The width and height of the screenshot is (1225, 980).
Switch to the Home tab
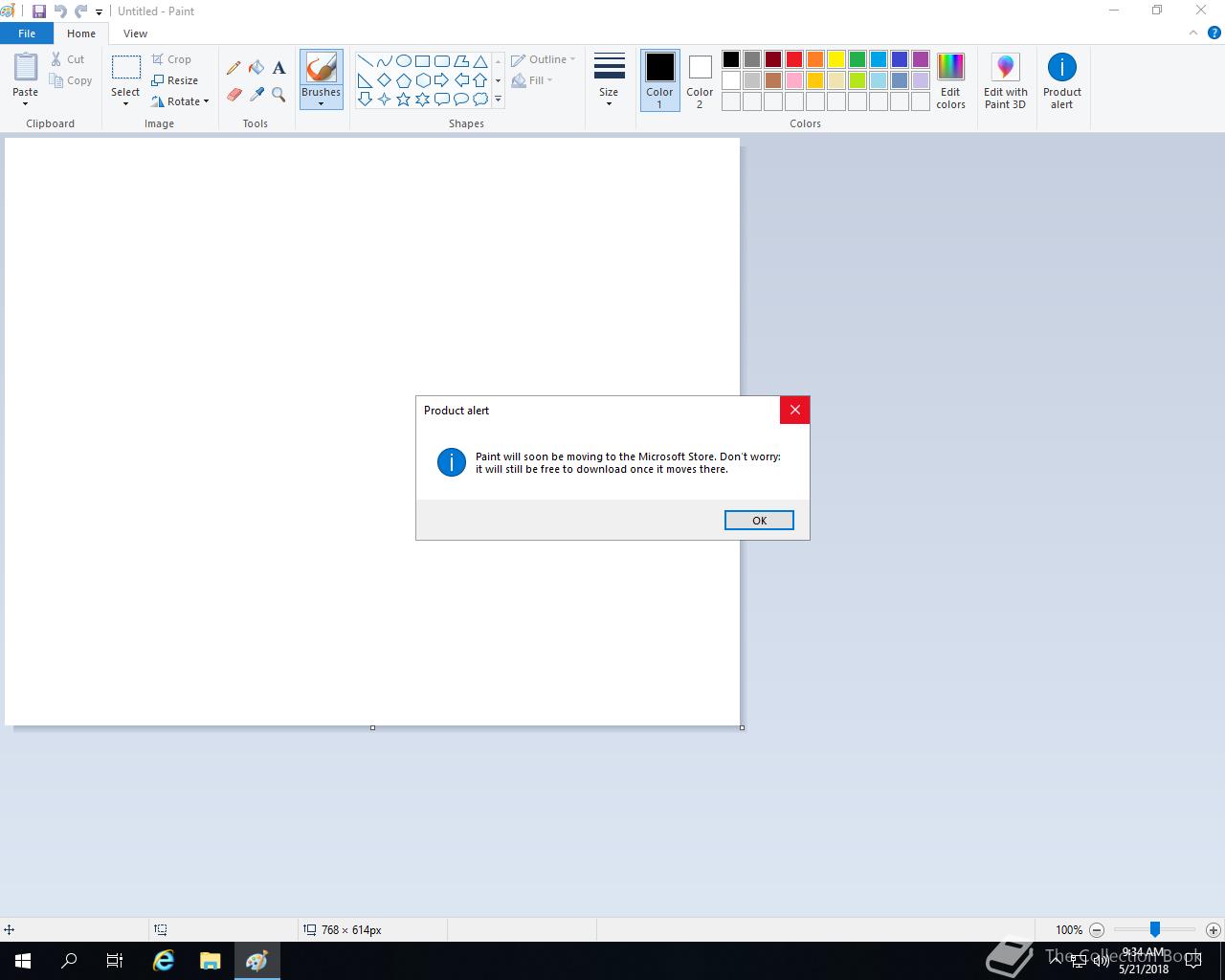coord(81,33)
